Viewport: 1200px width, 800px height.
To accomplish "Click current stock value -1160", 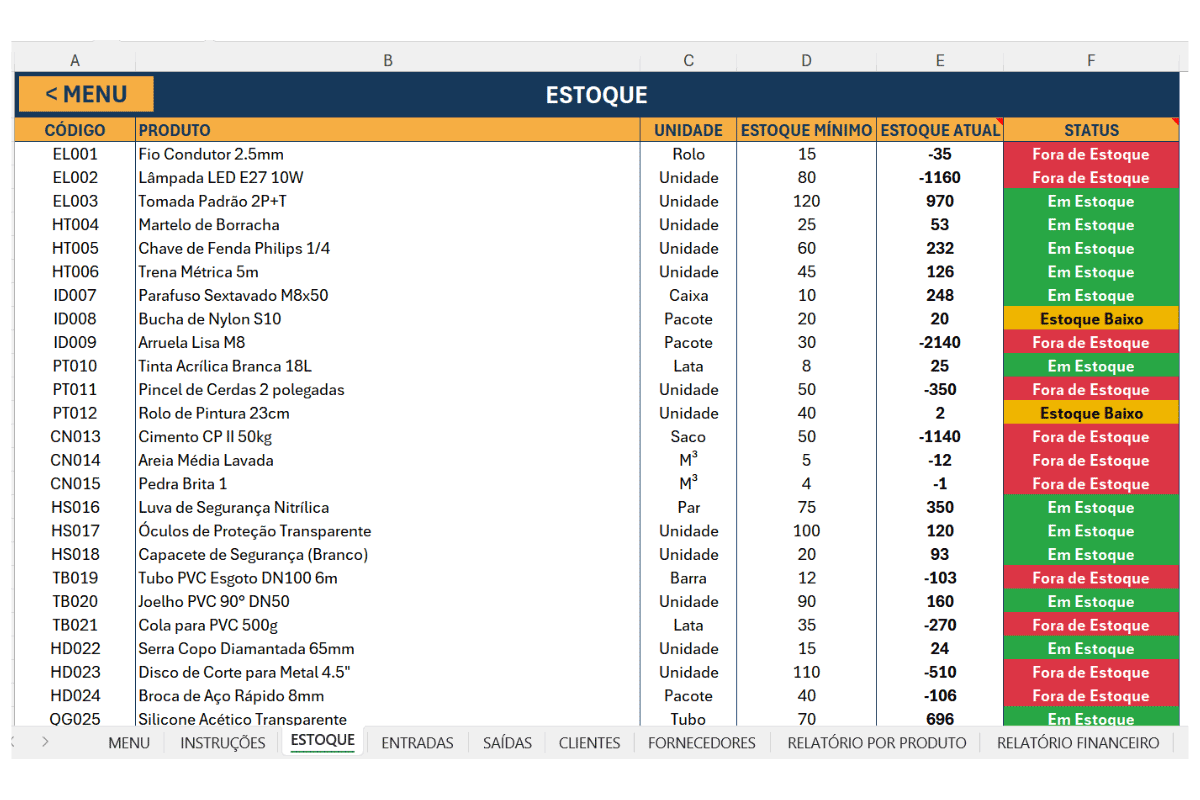I will pyautogui.click(x=940, y=178).
